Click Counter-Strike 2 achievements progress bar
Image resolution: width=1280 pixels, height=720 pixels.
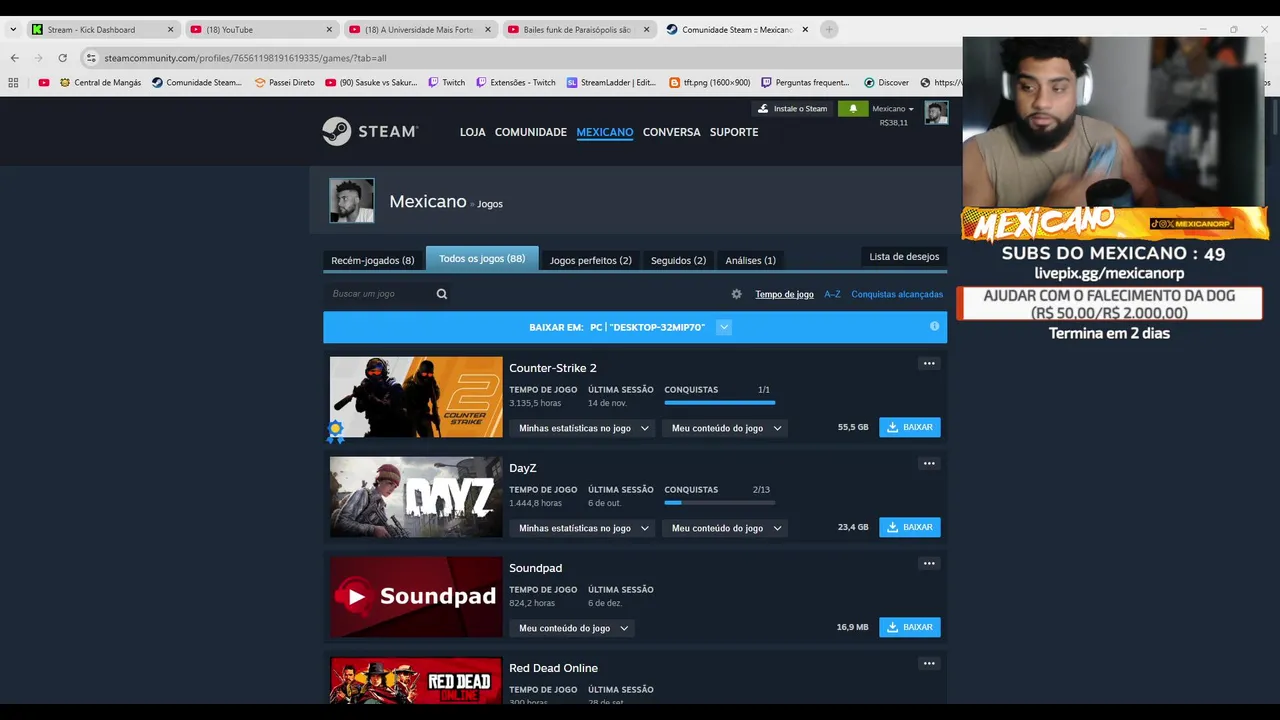[x=720, y=402]
